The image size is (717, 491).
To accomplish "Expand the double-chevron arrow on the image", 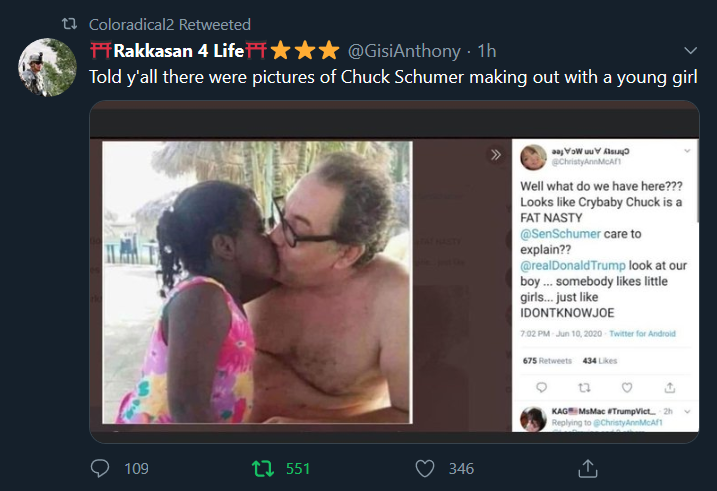I will click(494, 155).
